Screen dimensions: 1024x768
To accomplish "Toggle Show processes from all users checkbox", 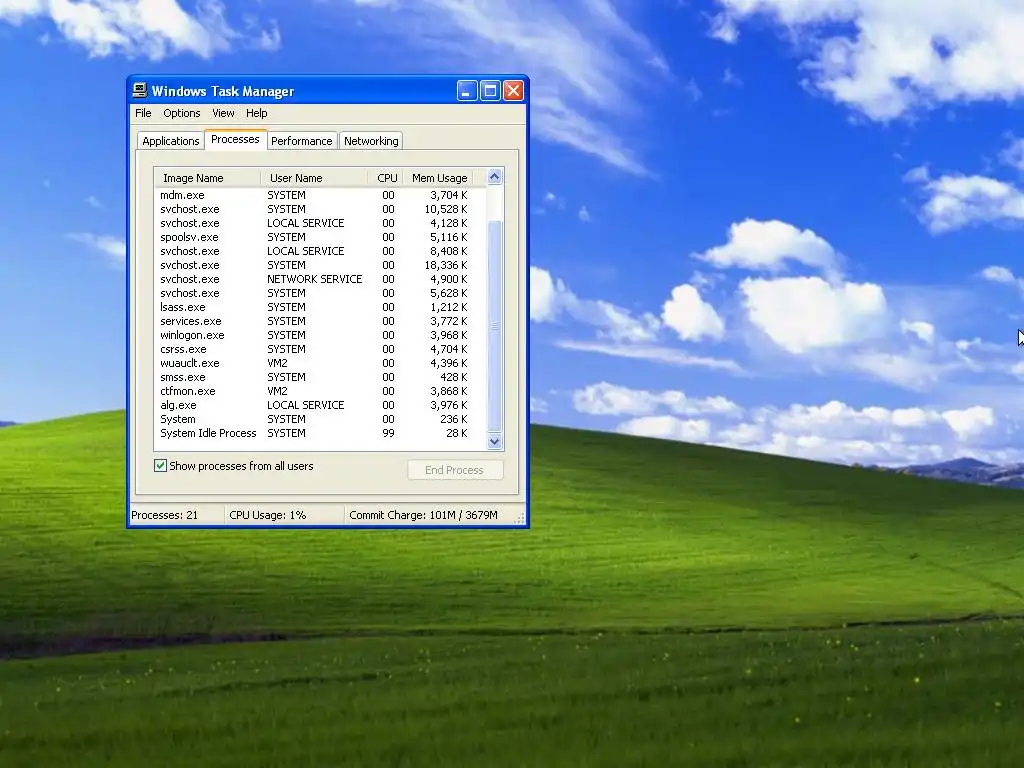I will (x=161, y=466).
